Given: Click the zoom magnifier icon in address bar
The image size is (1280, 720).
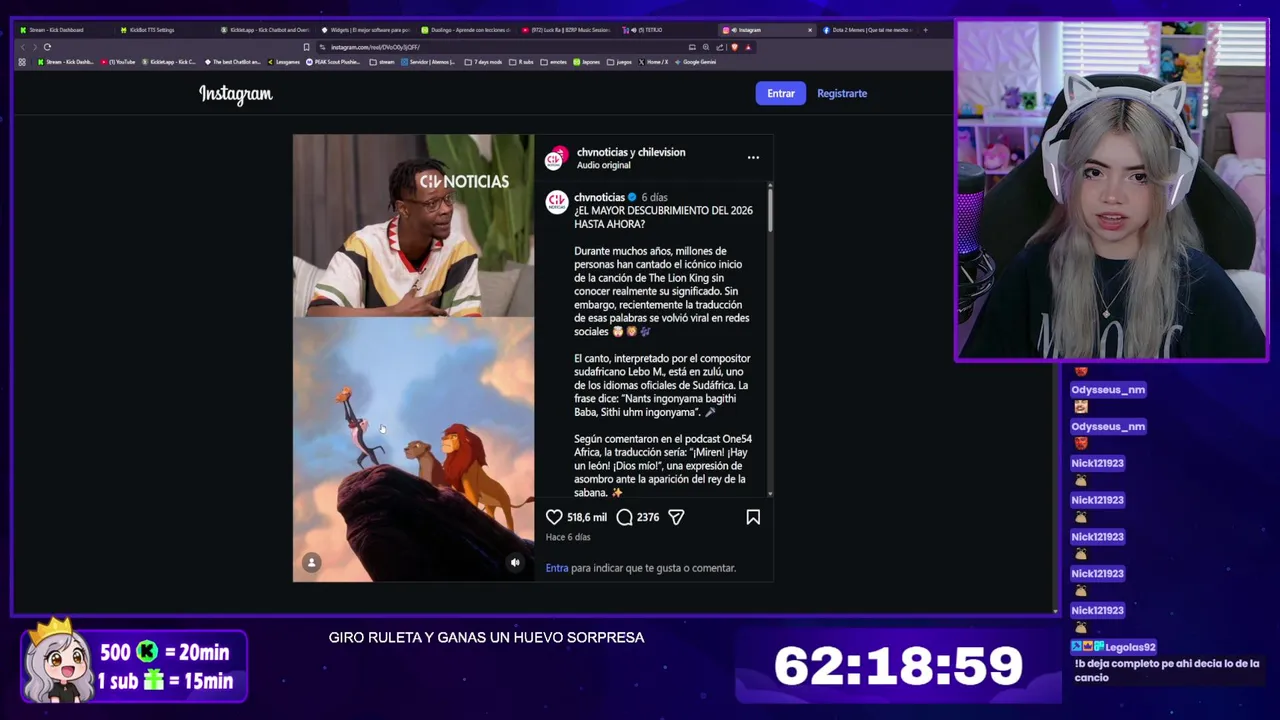Looking at the screenshot, I should tap(706, 47).
